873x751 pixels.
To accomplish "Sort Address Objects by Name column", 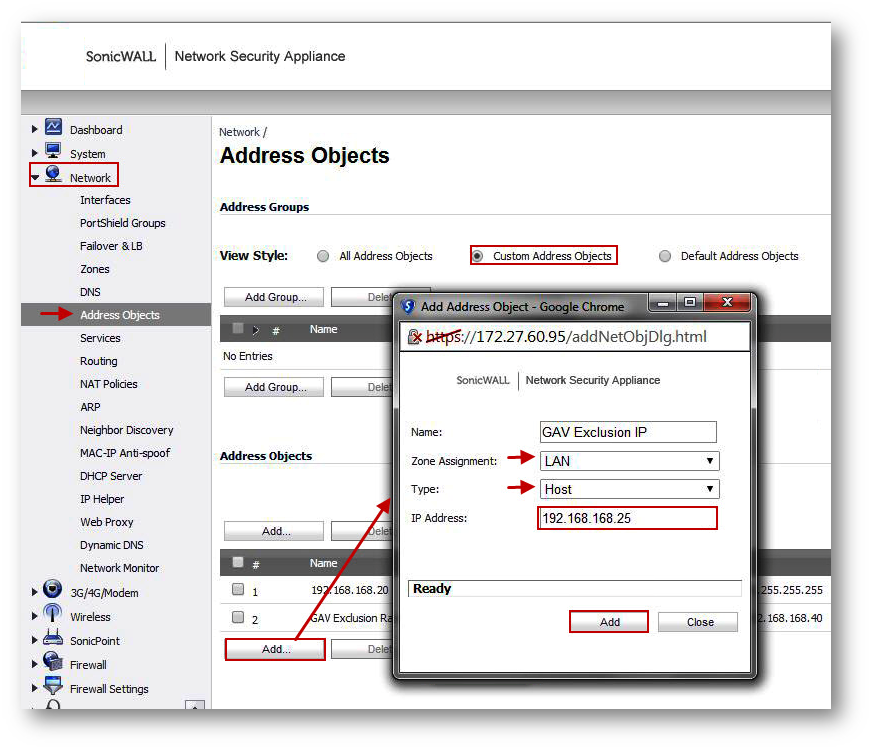I will point(323,563).
